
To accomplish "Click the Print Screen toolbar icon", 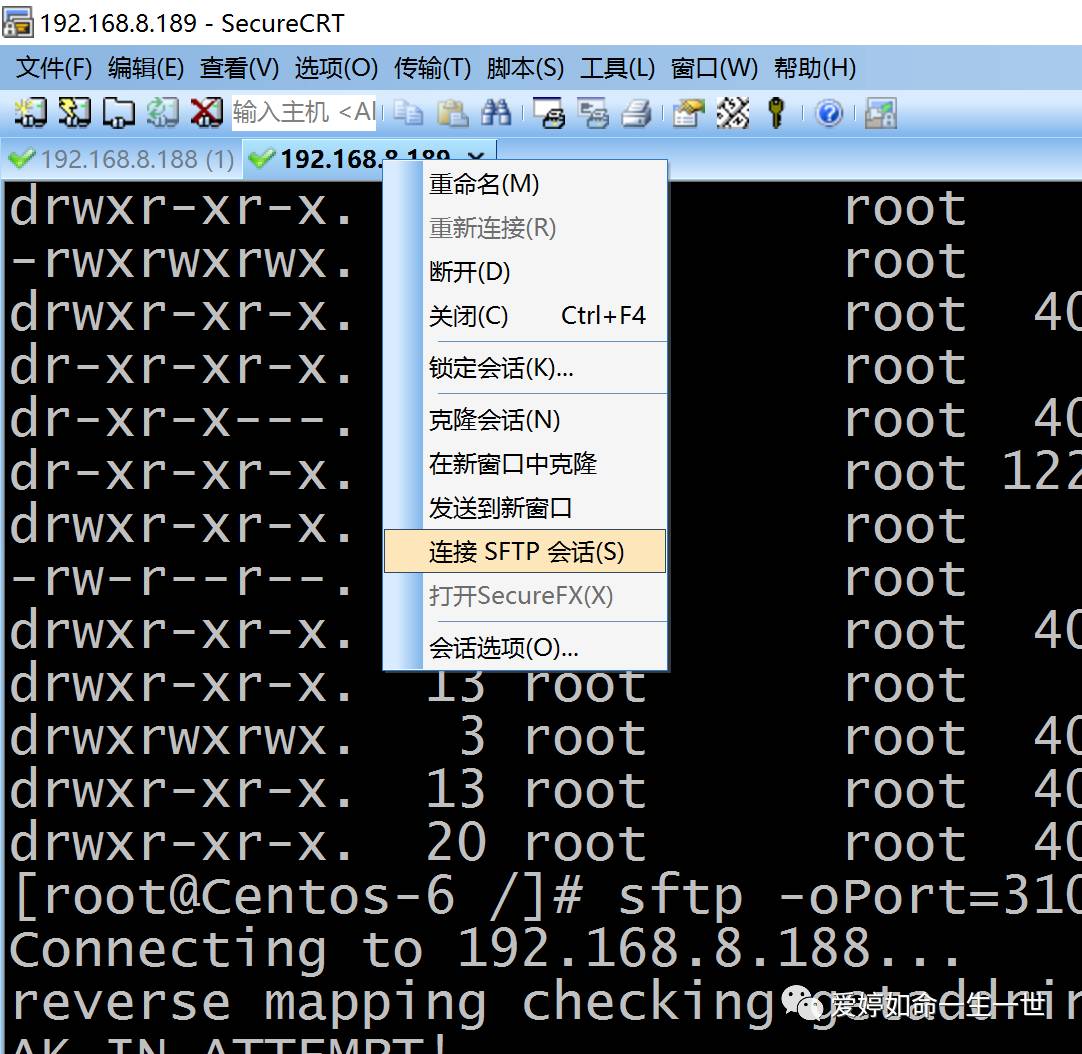I will point(549,113).
